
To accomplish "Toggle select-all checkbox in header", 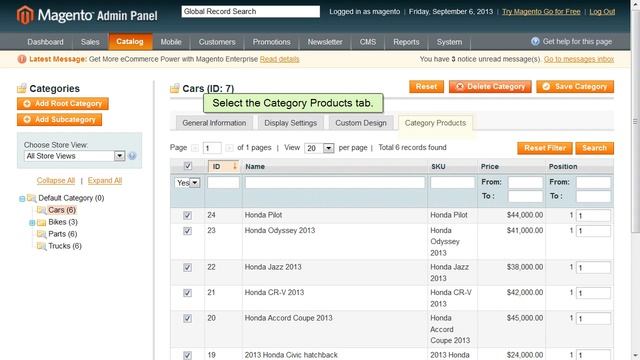I will click(188, 166).
